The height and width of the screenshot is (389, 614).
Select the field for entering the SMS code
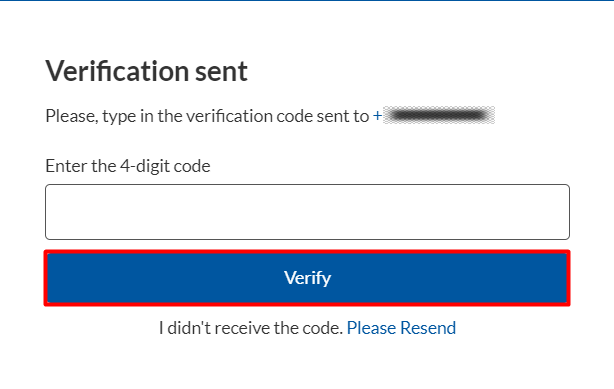[x=307, y=212]
